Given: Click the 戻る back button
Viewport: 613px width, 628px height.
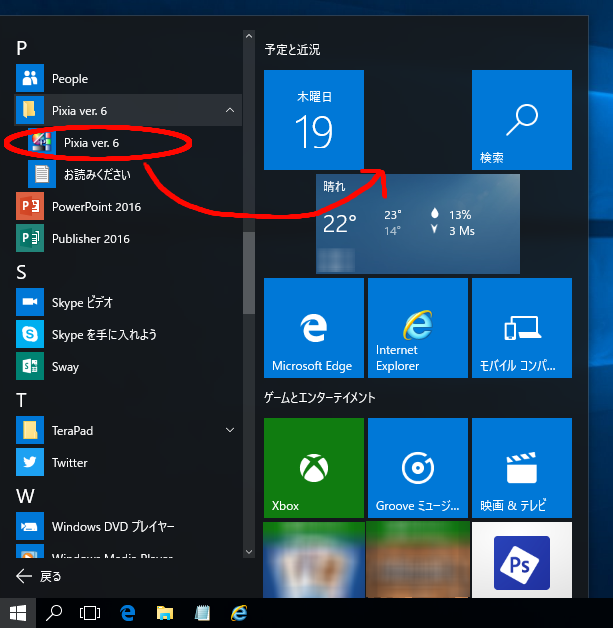Looking at the screenshot, I should tap(38, 577).
